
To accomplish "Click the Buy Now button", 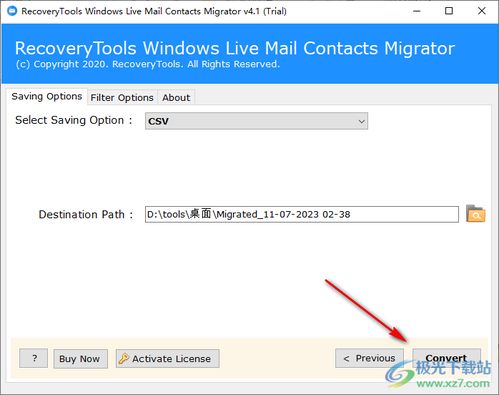I will (80, 359).
